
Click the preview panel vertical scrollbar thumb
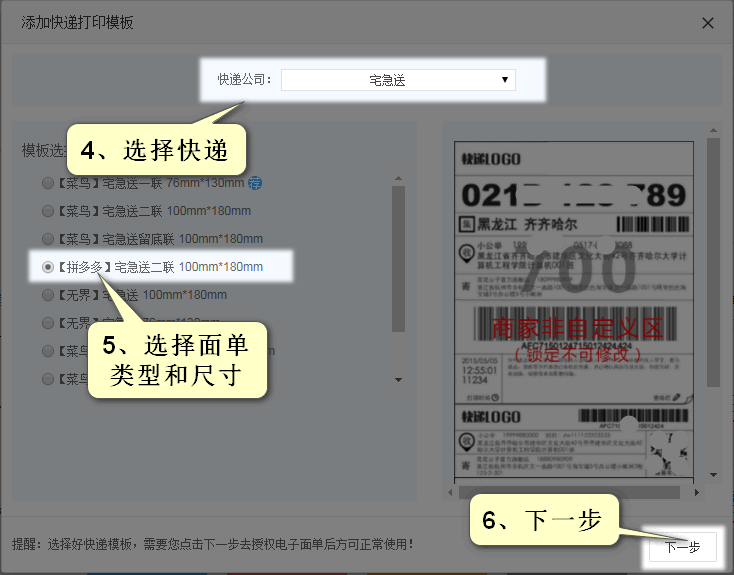pyautogui.click(x=713, y=262)
